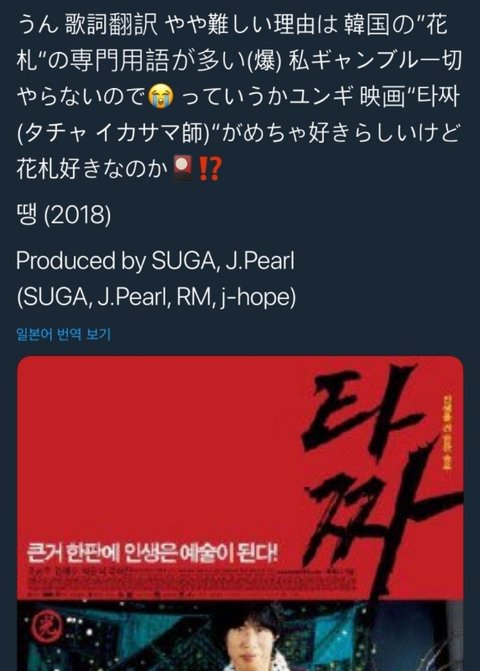The height and width of the screenshot is (671, 480).
Task: Tap the vertical yellow text beside poster title
Action: [x=447, y=432]
